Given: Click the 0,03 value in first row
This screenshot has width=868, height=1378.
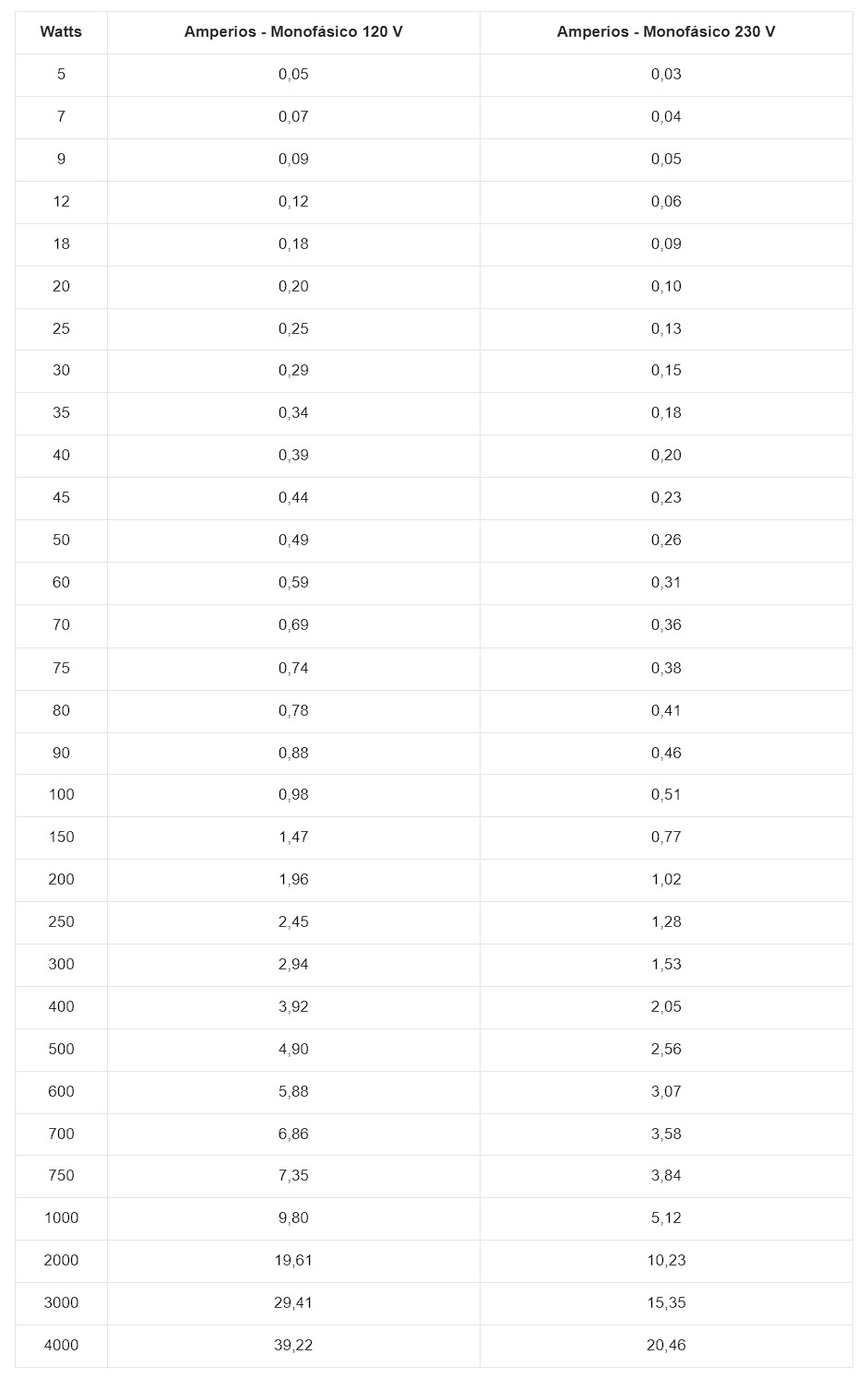Looking at the screenshot, I should pyautogui.click(x=666, y=75).
